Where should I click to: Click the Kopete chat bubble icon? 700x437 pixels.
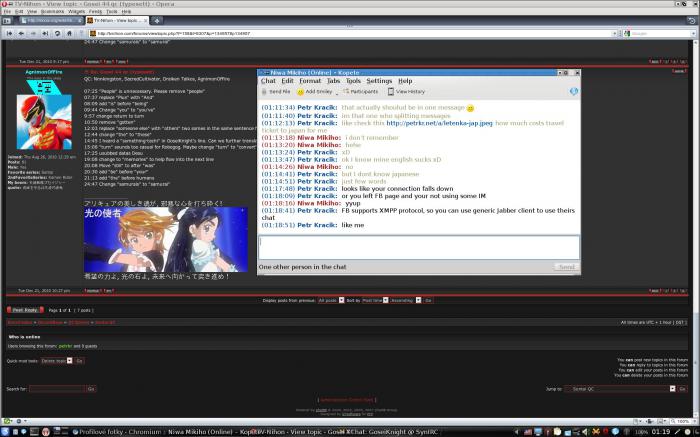tap(574, 92)
